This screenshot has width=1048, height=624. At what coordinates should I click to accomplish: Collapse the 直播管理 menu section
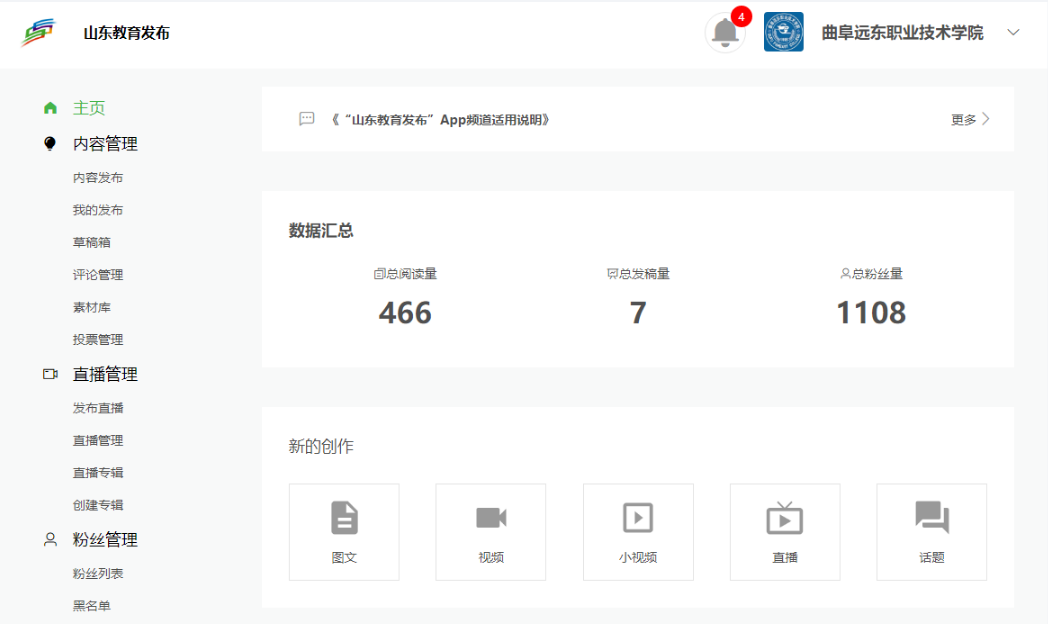coord(105,374)
